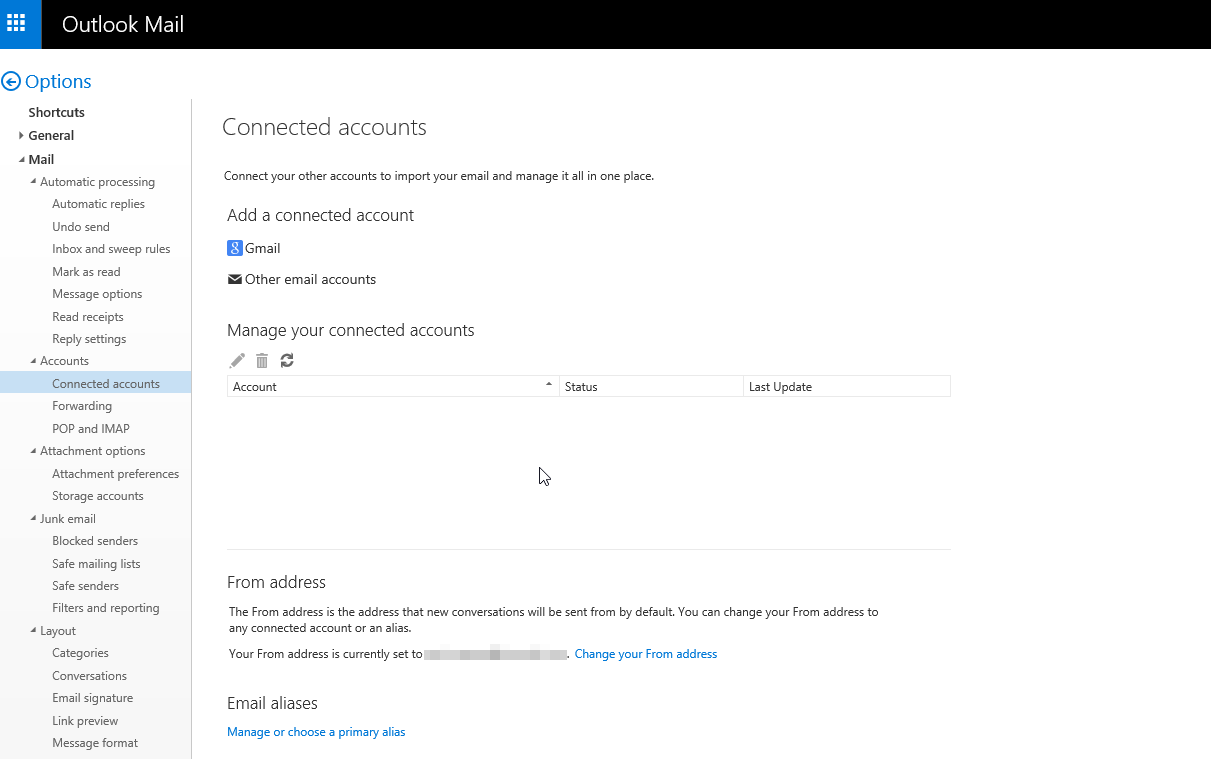Open Categories settings

coord(80,653)
